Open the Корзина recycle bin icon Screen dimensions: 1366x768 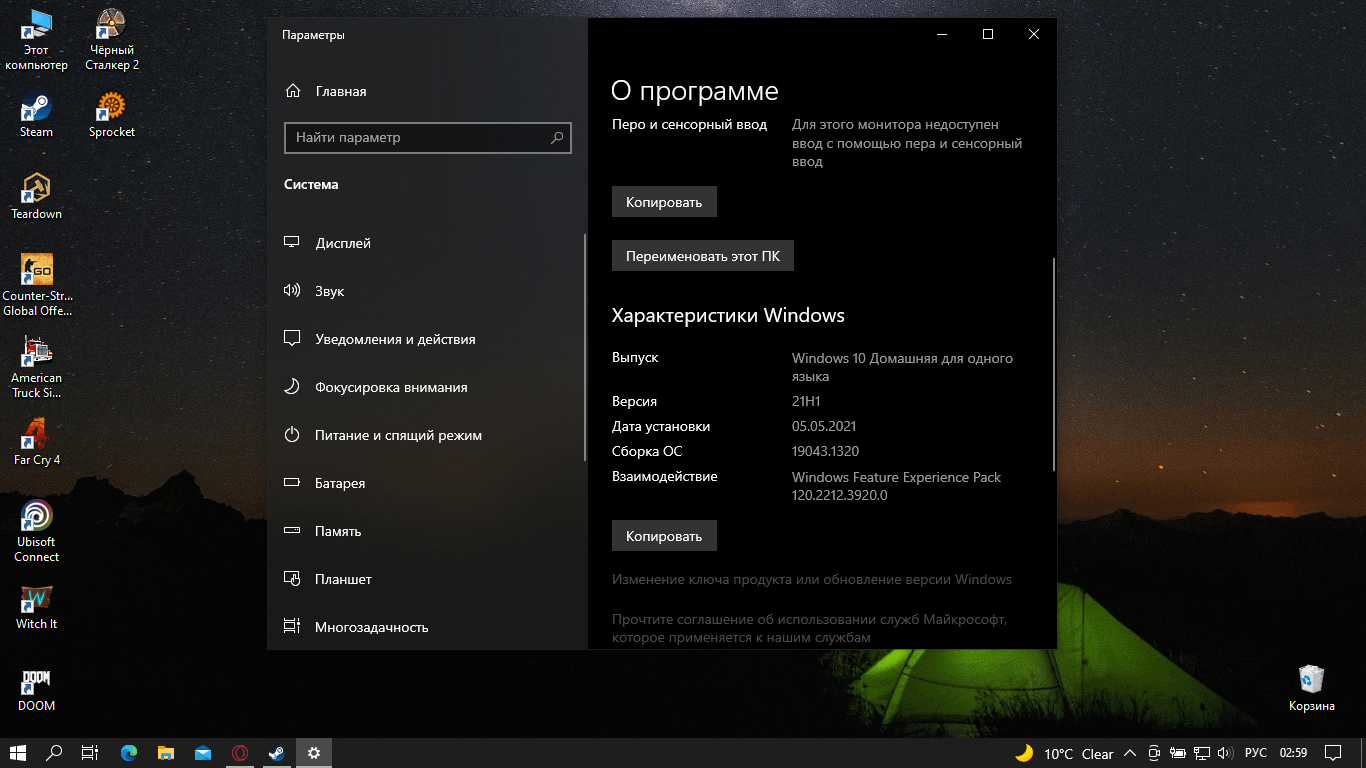pyautogui.click(x=1311, y=688)
